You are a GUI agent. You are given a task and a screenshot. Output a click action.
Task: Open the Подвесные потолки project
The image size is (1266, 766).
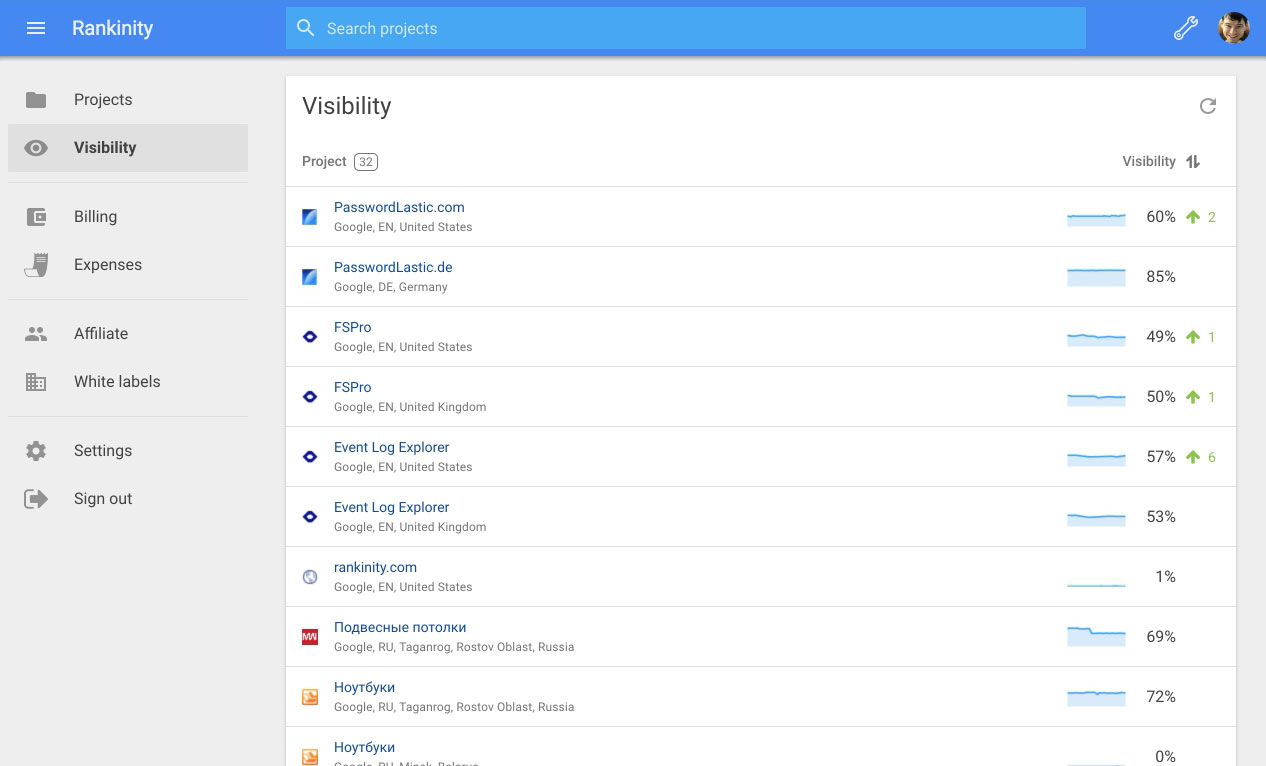pos(400,627)
